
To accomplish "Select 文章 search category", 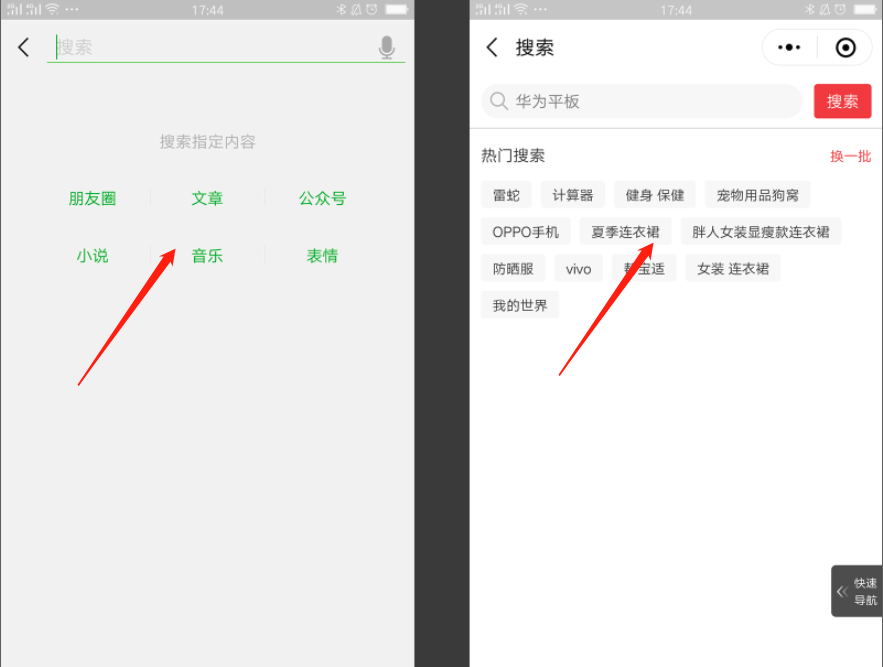I will [207, 198].
